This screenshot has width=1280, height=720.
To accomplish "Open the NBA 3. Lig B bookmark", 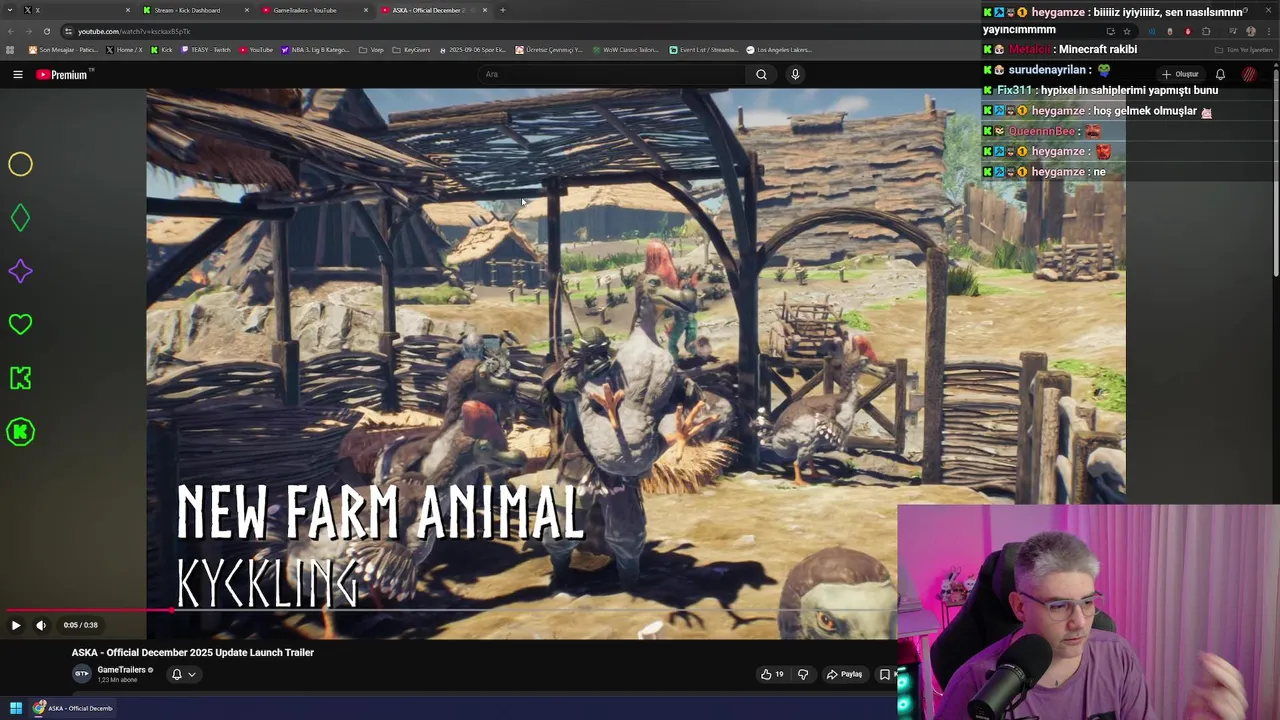I will coord(315,50).
